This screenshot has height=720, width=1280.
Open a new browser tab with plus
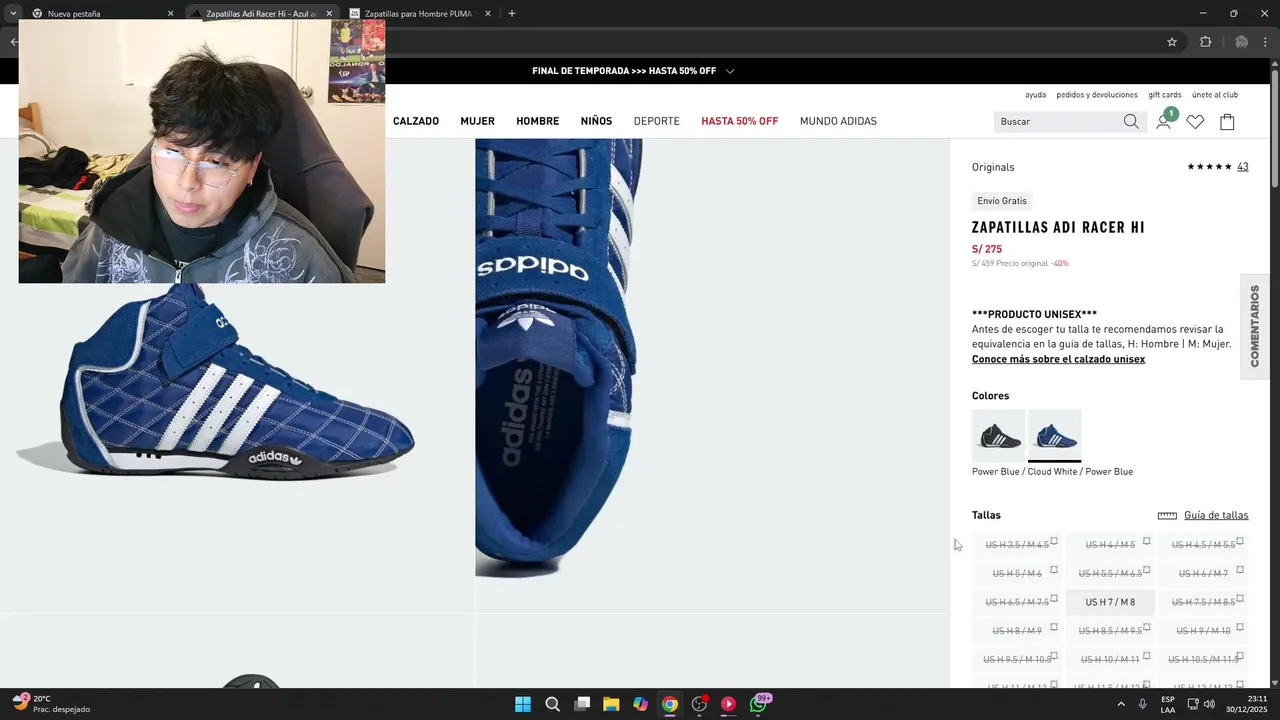point(512,14)
